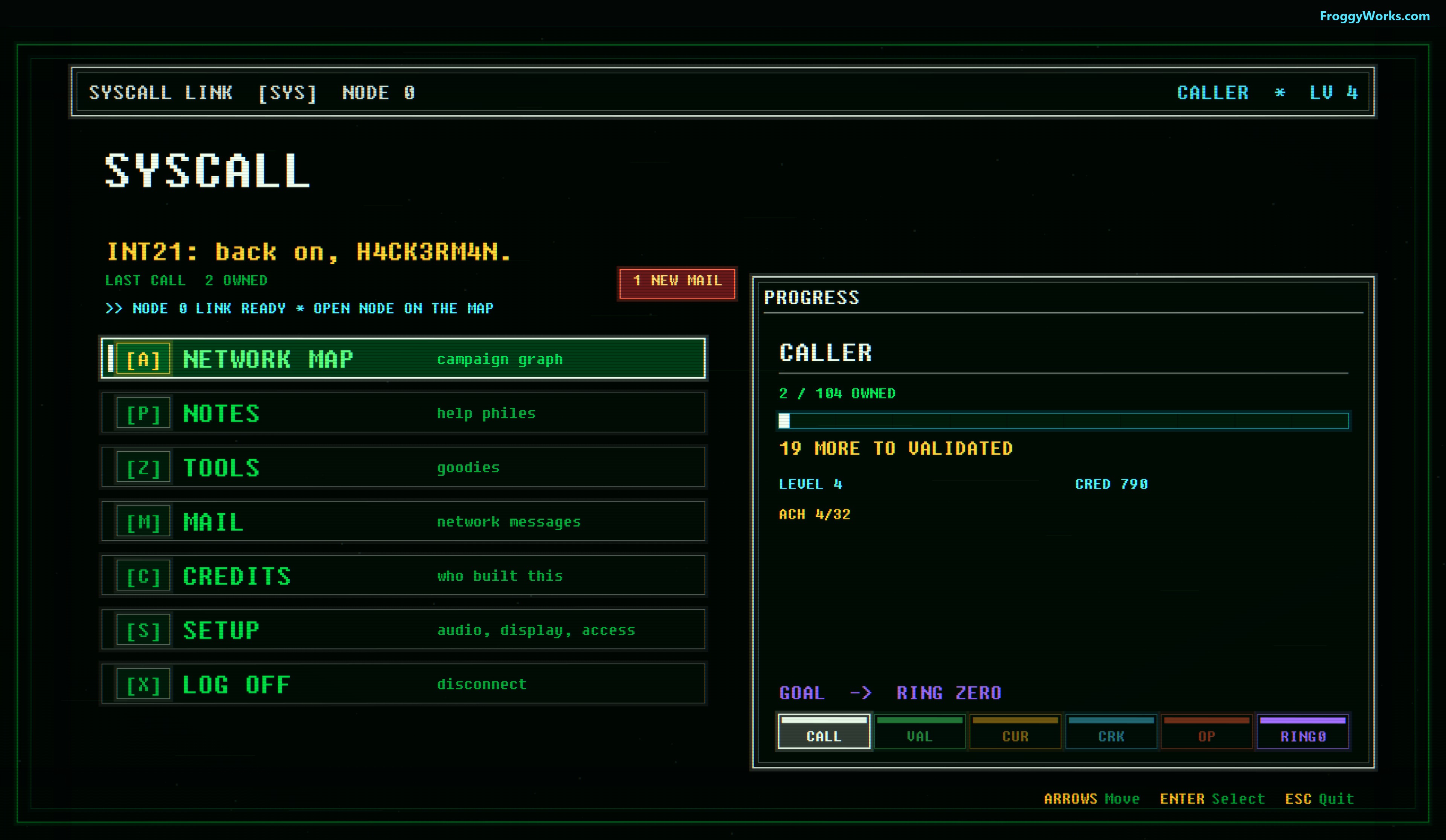Select the RING0 rank tile

[x=1303, y=731]
